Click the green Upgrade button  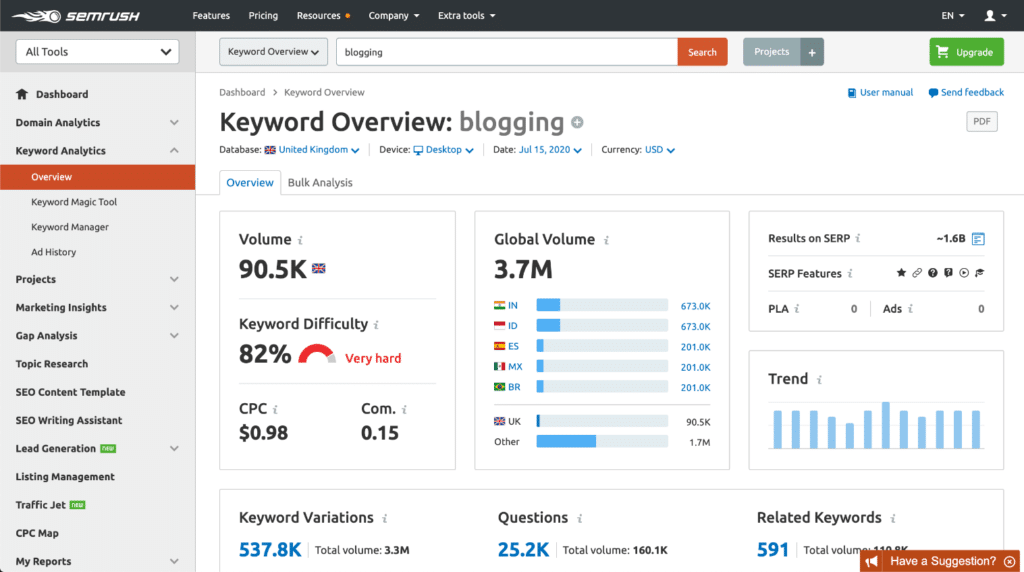point(966,52)
